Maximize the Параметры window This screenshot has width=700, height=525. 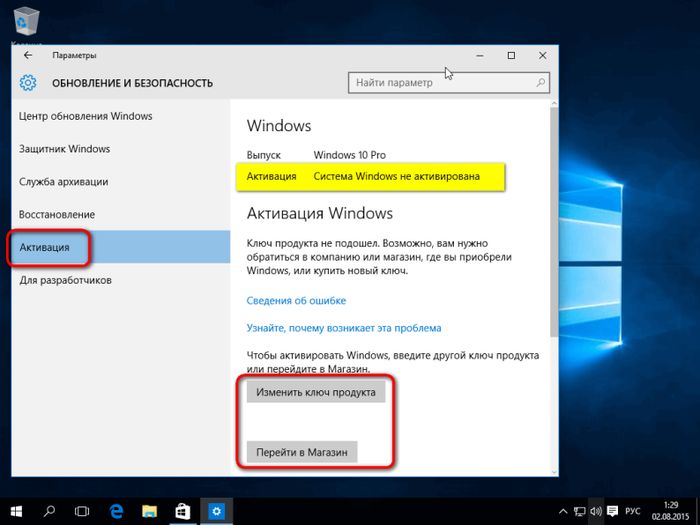(x=511, y=55)
